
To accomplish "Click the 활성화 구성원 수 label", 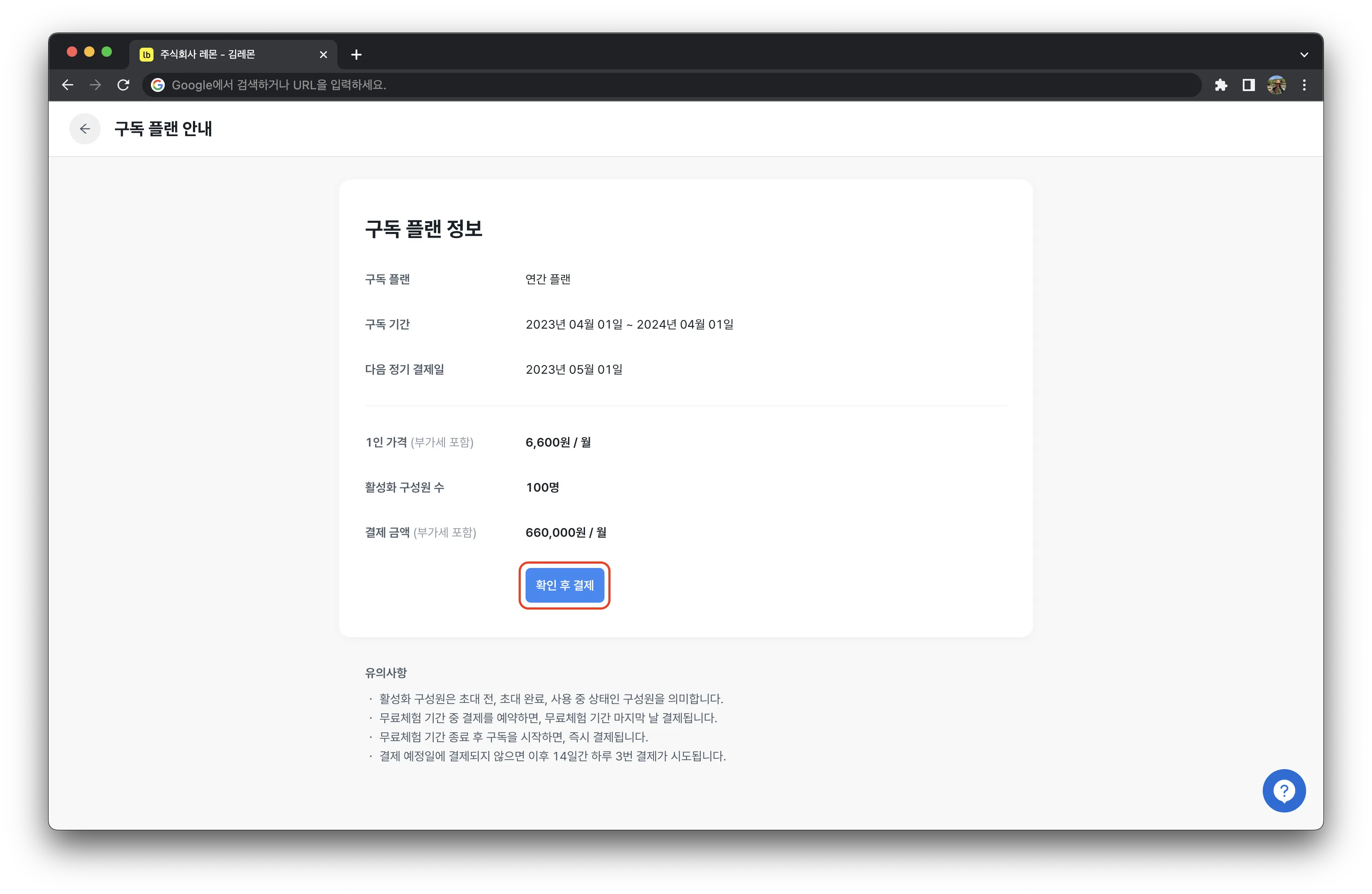I will pyautogui.click(x=404, y=487).
